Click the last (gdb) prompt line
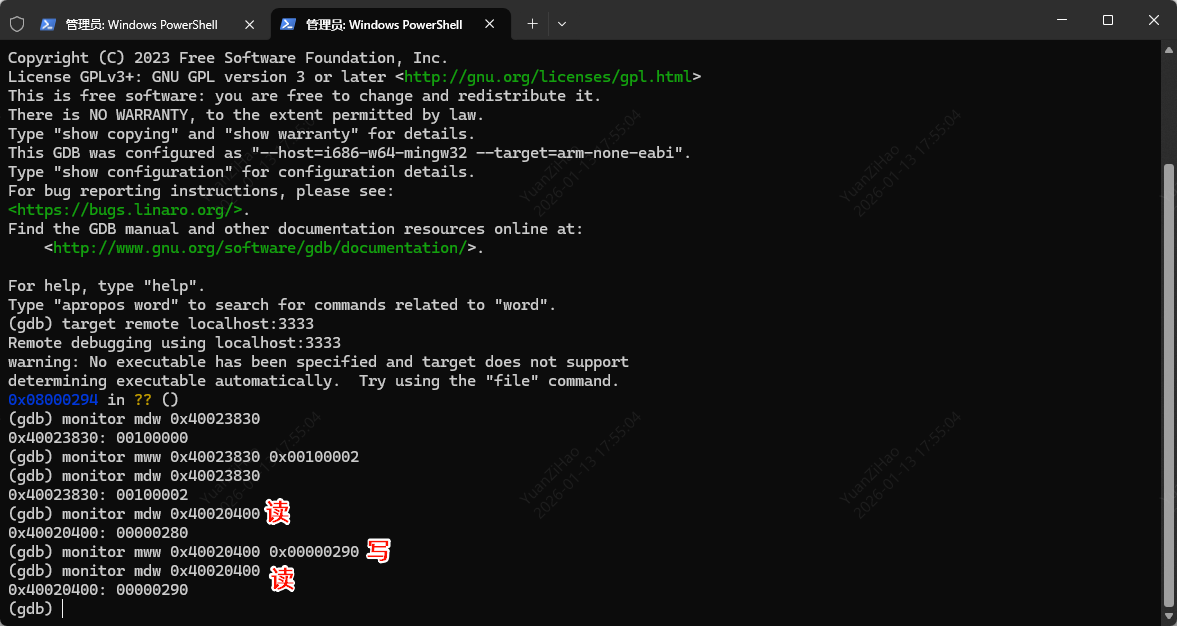The height and width of the screenshot is (626, 1177). pos(32,608)
